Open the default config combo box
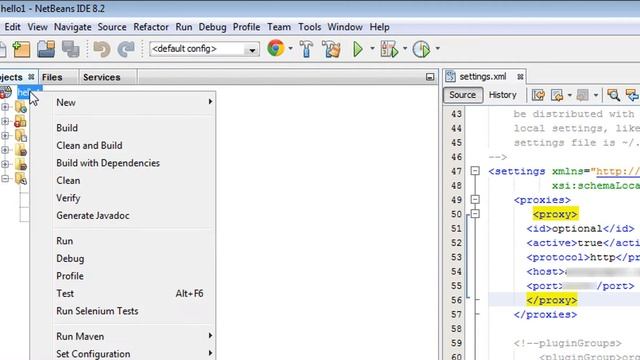The height and width of the screenshot is (360, 640). pyautogui.click(x=204, y=49)
